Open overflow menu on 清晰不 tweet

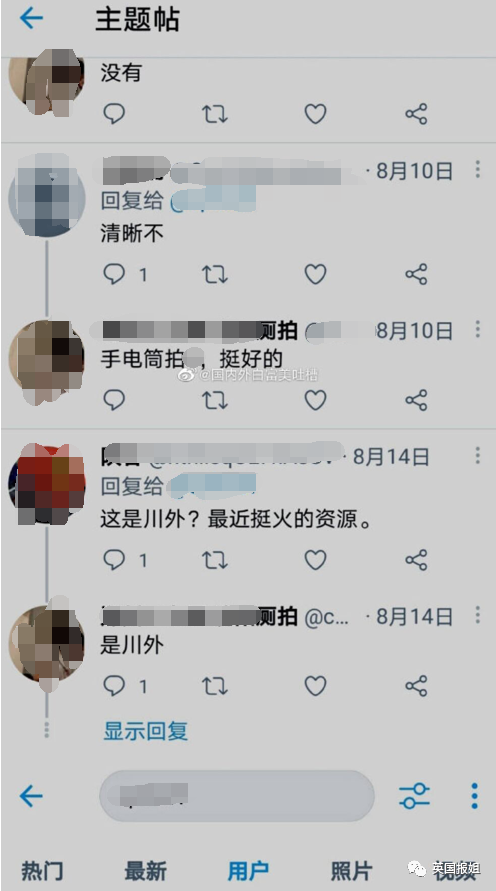pos(477,169)
